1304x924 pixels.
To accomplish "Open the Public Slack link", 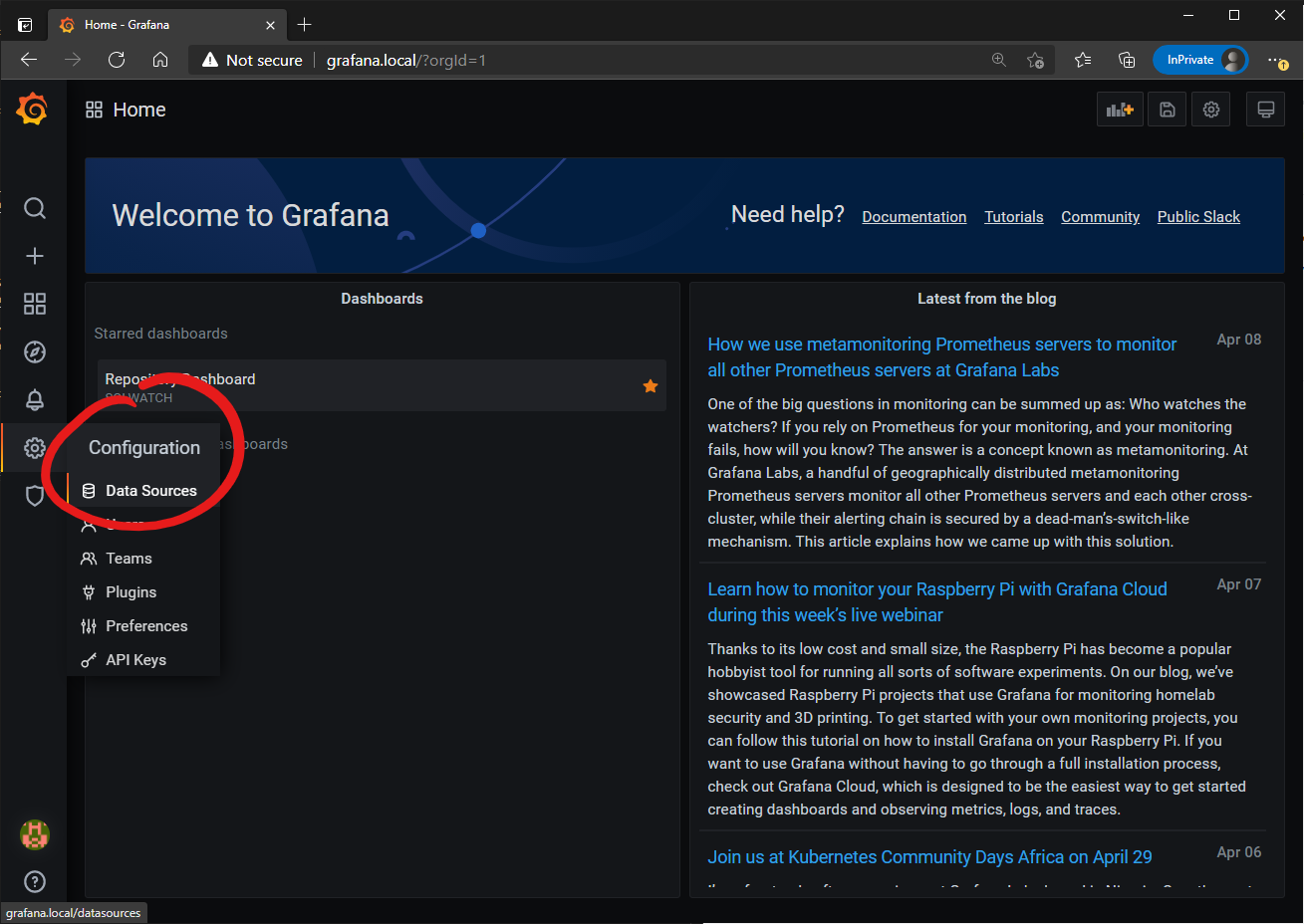I will [x=1198, y=217].
